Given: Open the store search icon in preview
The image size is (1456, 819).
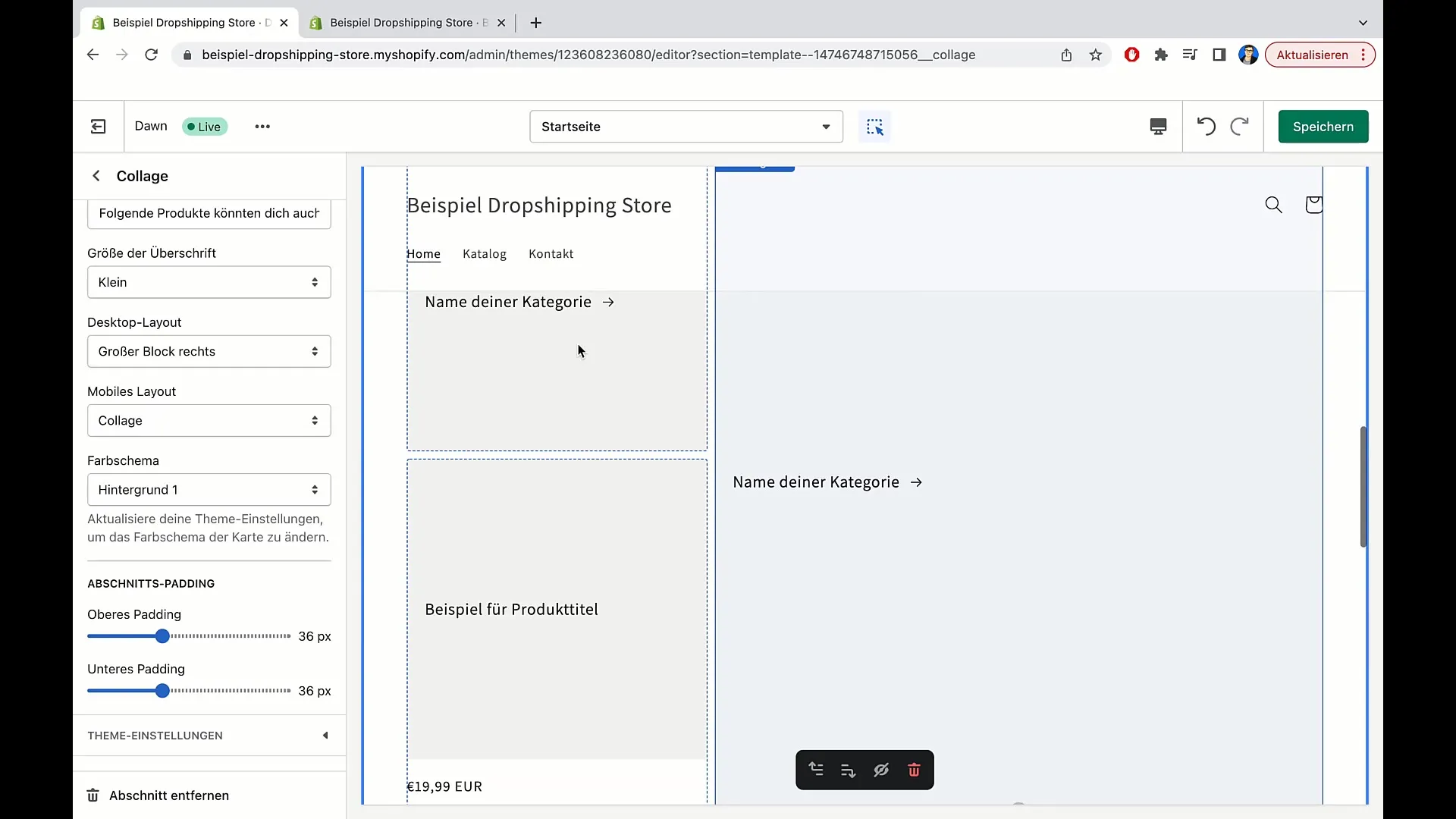Looking at the screenshot, I should pyautogui.click(x=1274, y=205).
